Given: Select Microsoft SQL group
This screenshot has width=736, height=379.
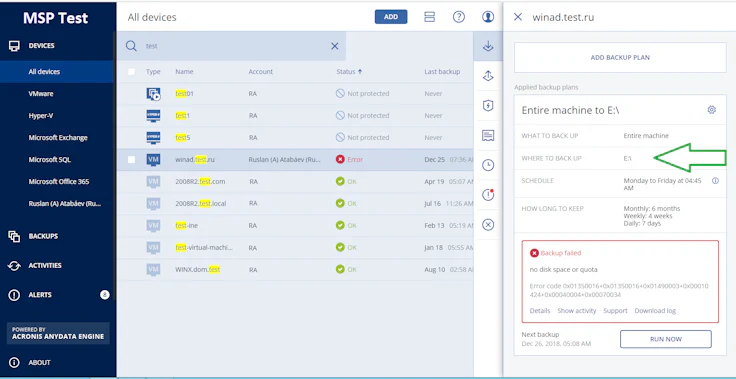Looking at the screenshot, I should tap(50, 160).
